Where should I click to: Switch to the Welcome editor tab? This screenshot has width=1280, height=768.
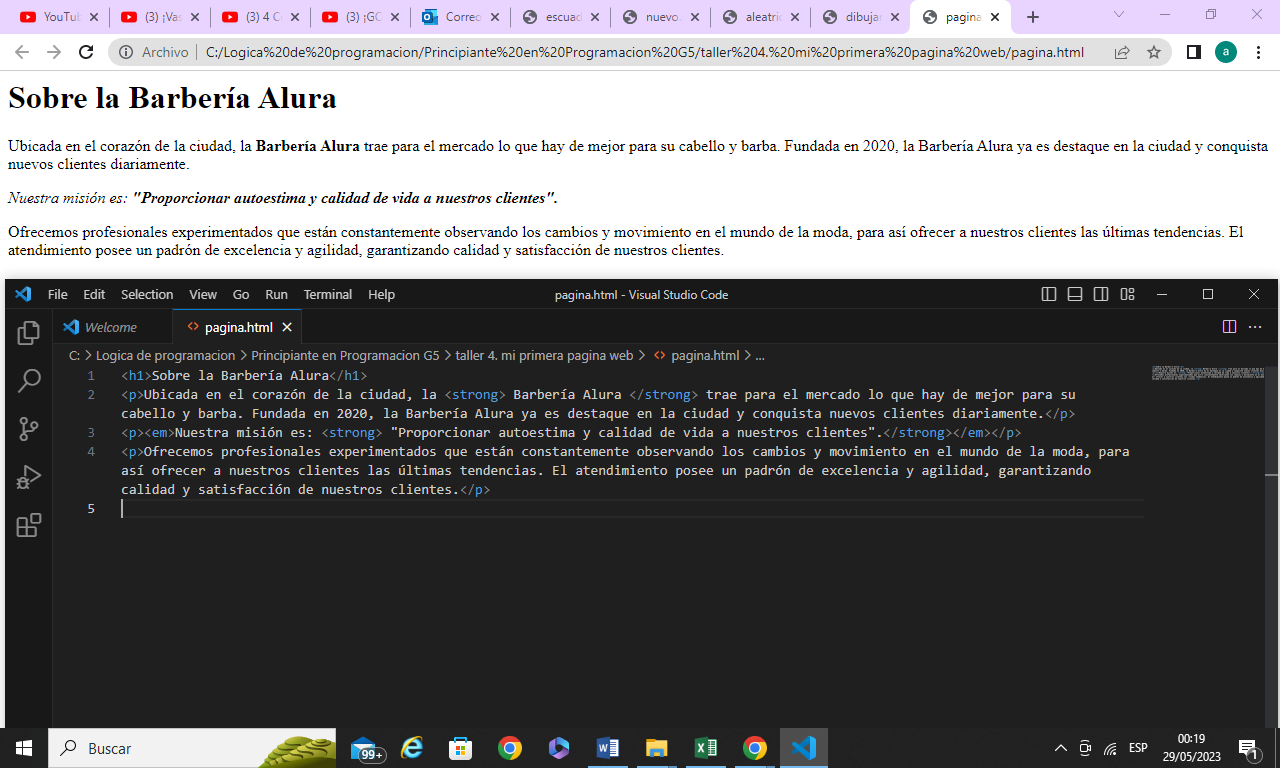tap(112, 327)
